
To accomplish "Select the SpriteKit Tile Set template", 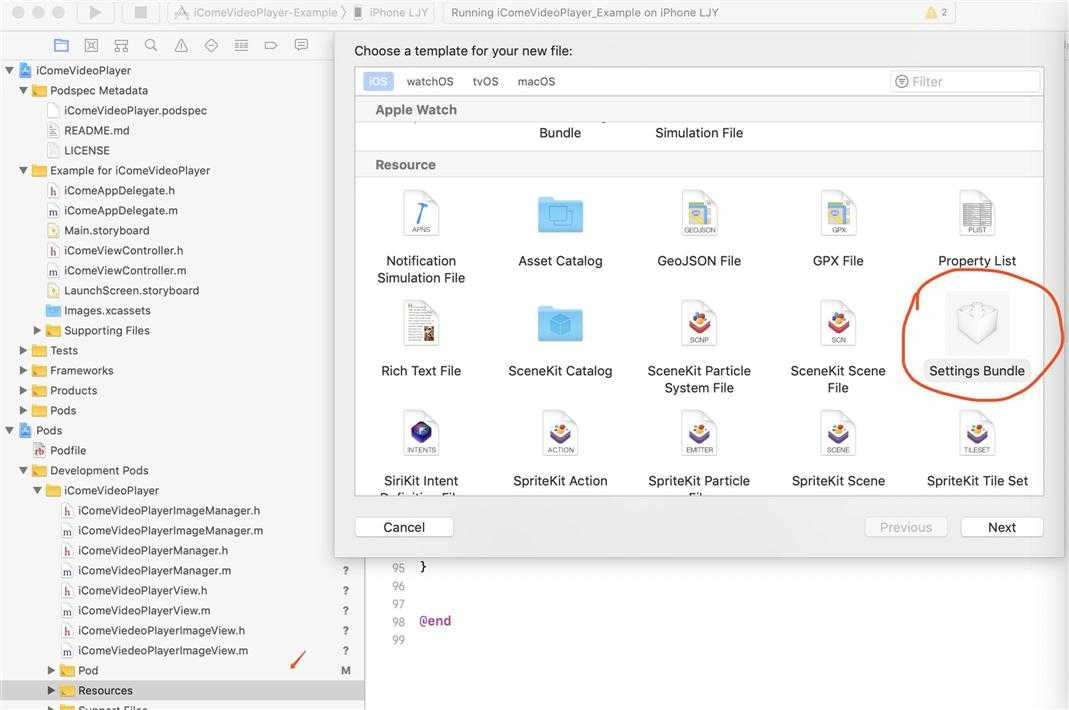I will (x=977, y=449).
